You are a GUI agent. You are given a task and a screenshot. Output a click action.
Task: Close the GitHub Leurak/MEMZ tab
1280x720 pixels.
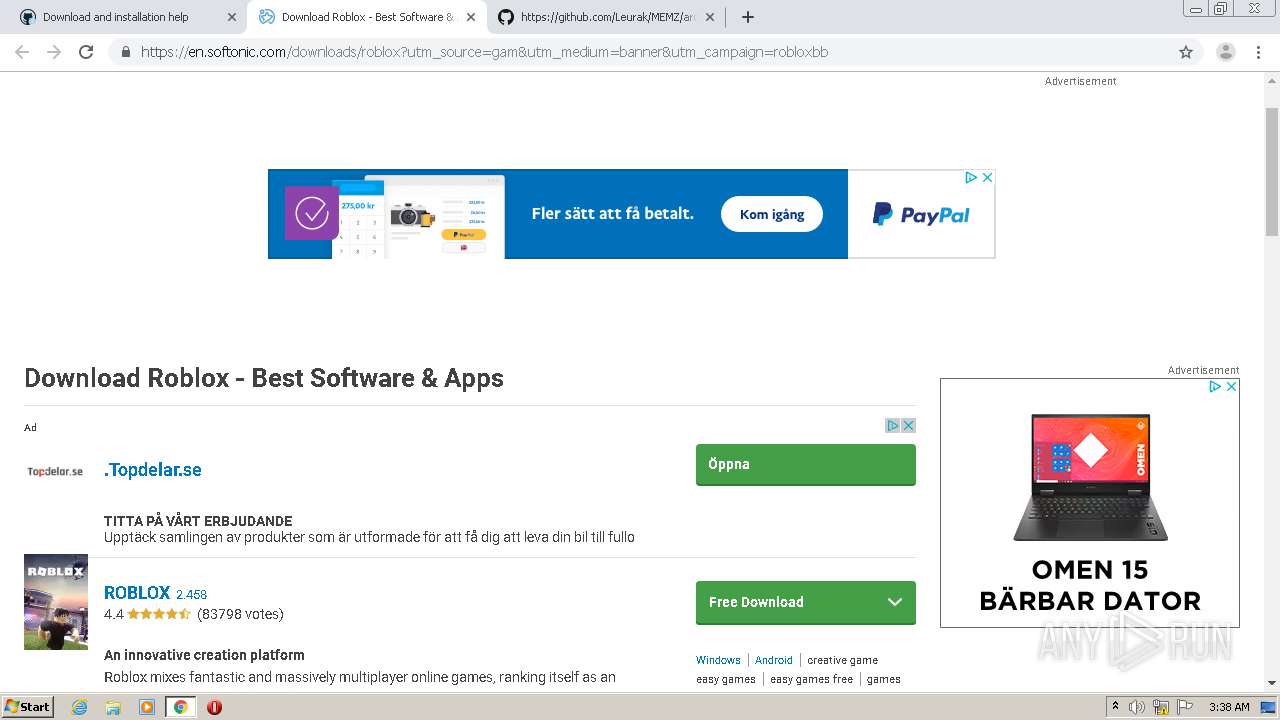(x=710, y=17)
